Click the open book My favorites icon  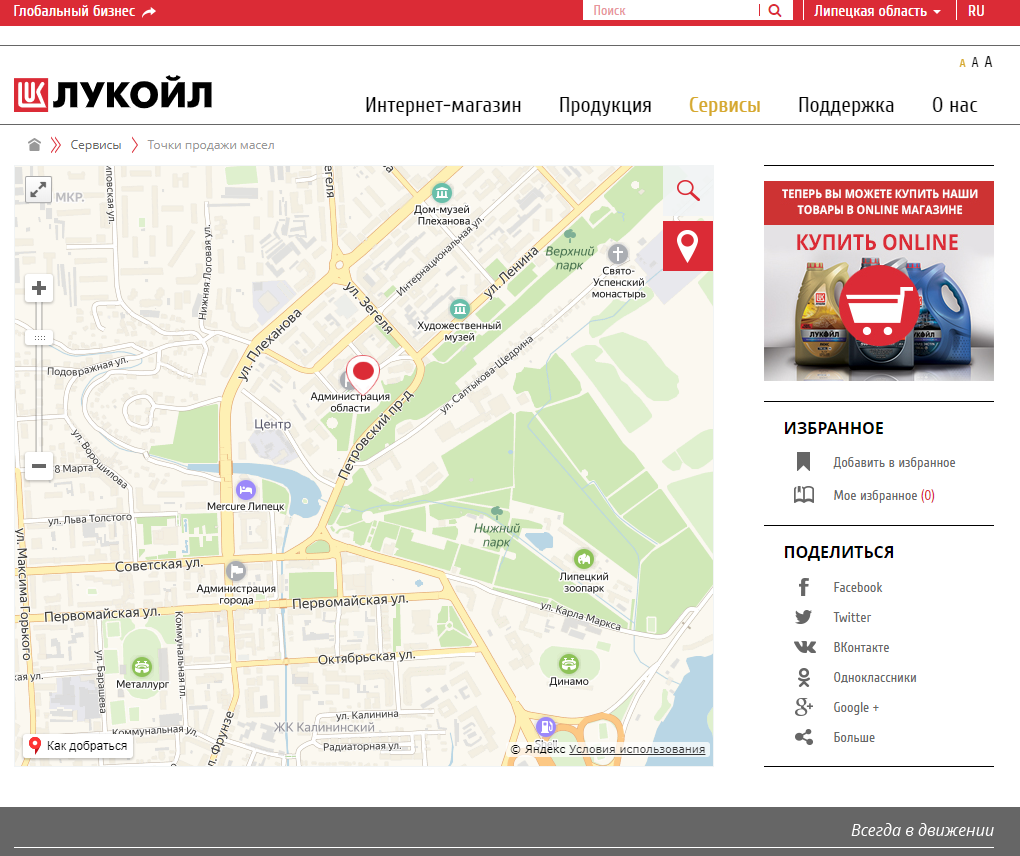point(803,495)
